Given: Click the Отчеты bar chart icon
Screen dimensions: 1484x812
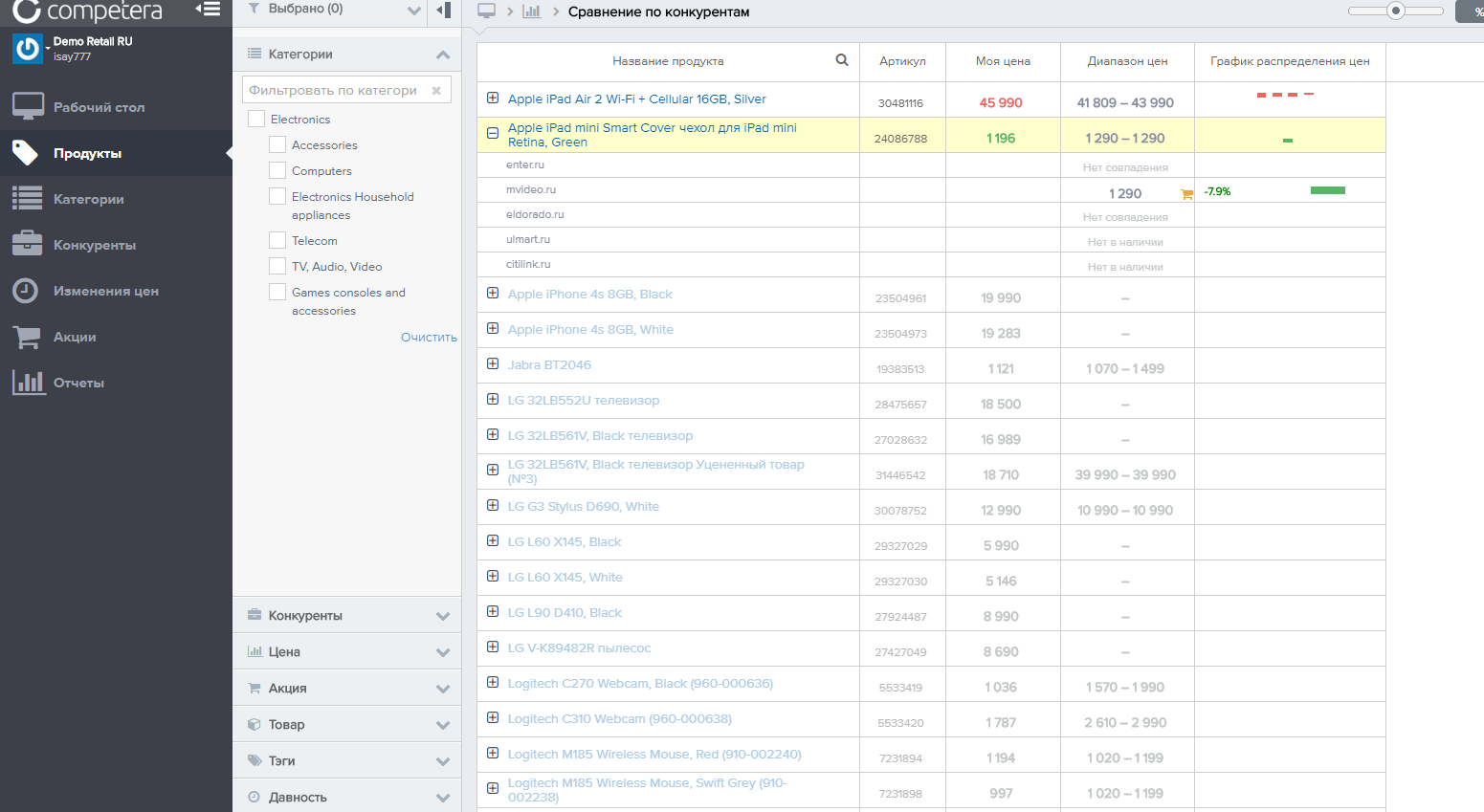Looking at the screenshot, I should (x=28, y=382).
